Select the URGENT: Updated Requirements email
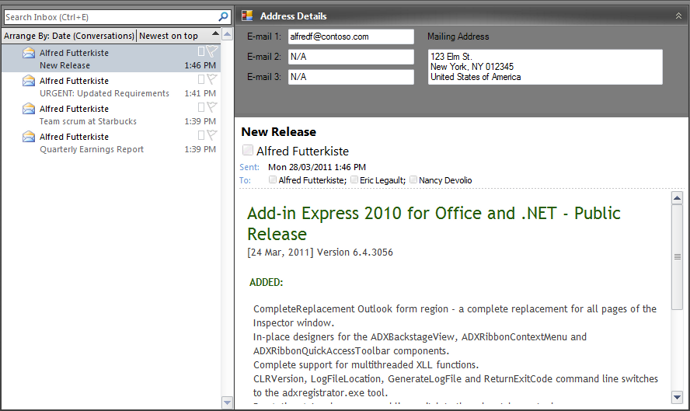This screenshot has height=411, width=690. (111, 86)
